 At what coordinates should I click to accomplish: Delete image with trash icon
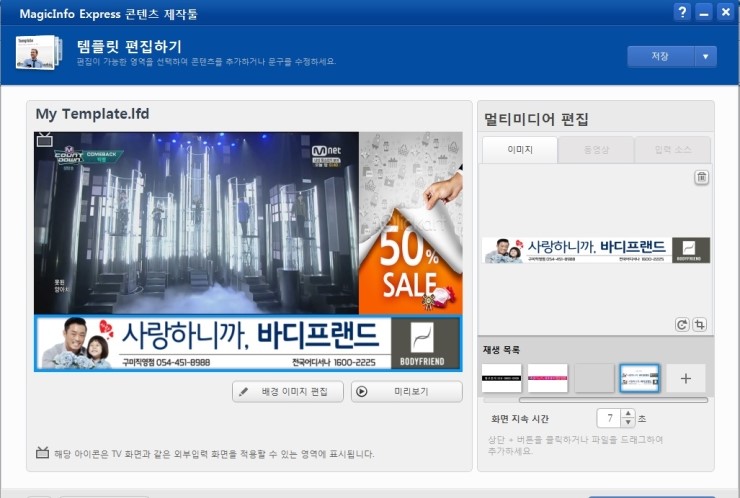point(702,177)
